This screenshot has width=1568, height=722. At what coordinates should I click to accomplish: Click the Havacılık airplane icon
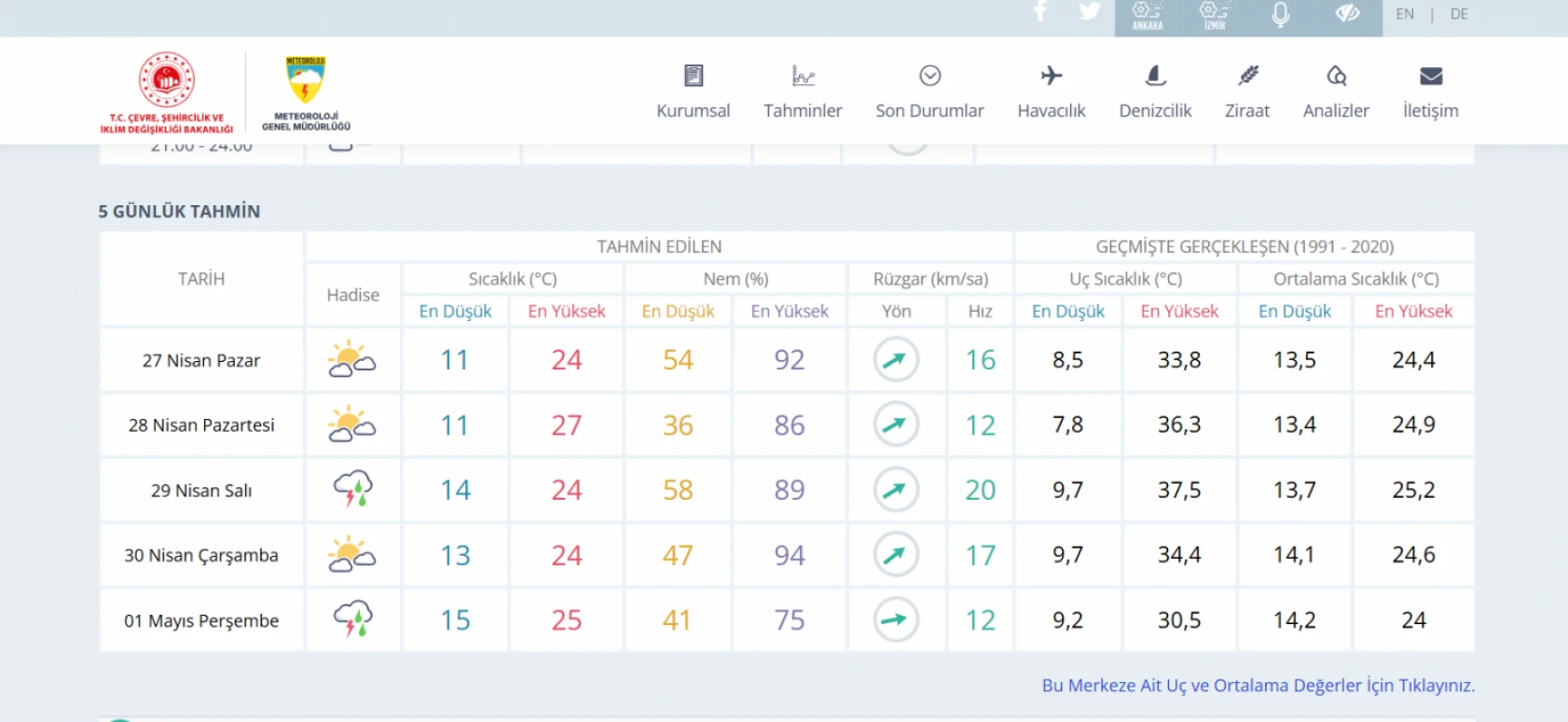point(1051,76)
